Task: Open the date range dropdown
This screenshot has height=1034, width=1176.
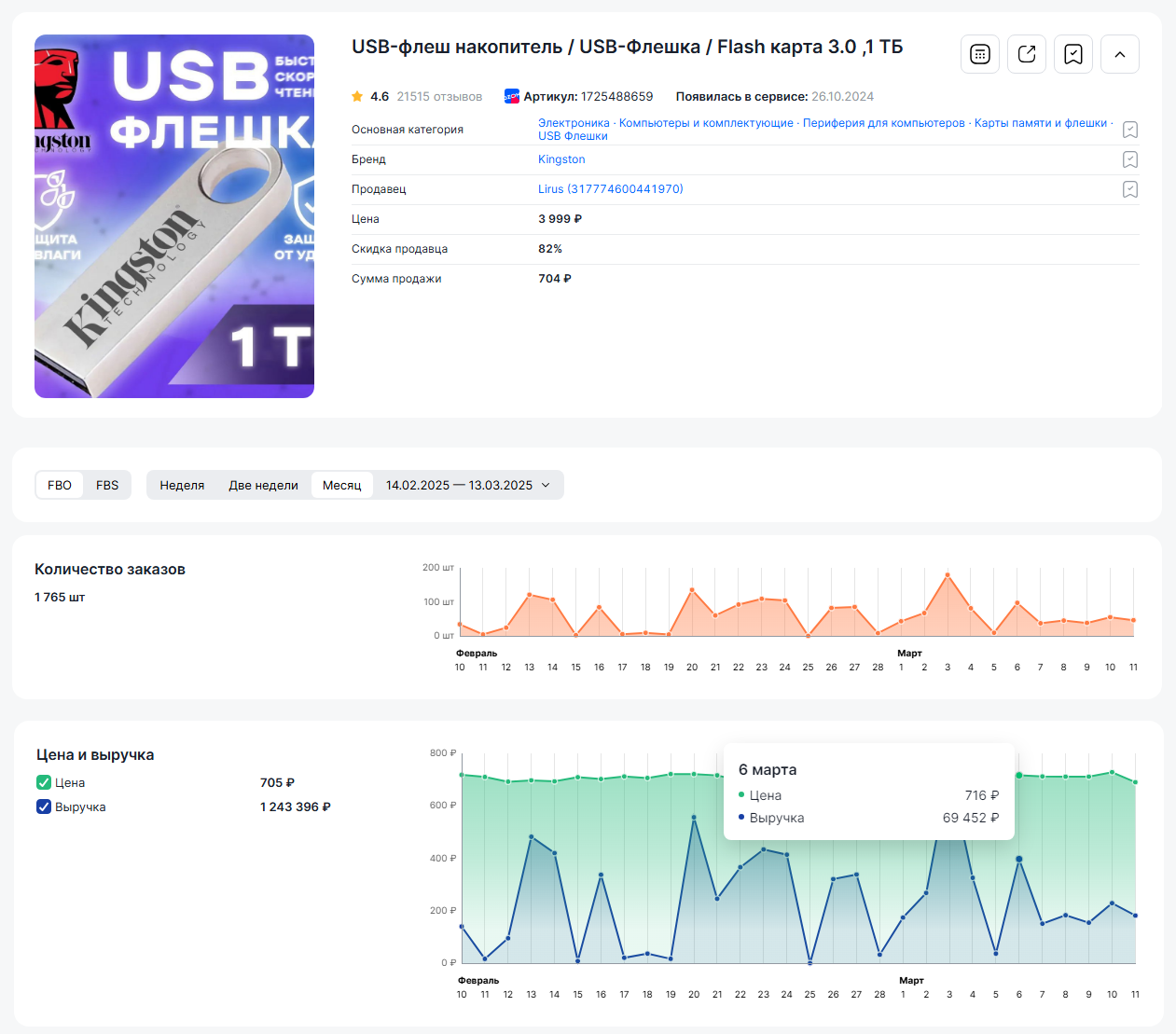Action: click(459, 485)
